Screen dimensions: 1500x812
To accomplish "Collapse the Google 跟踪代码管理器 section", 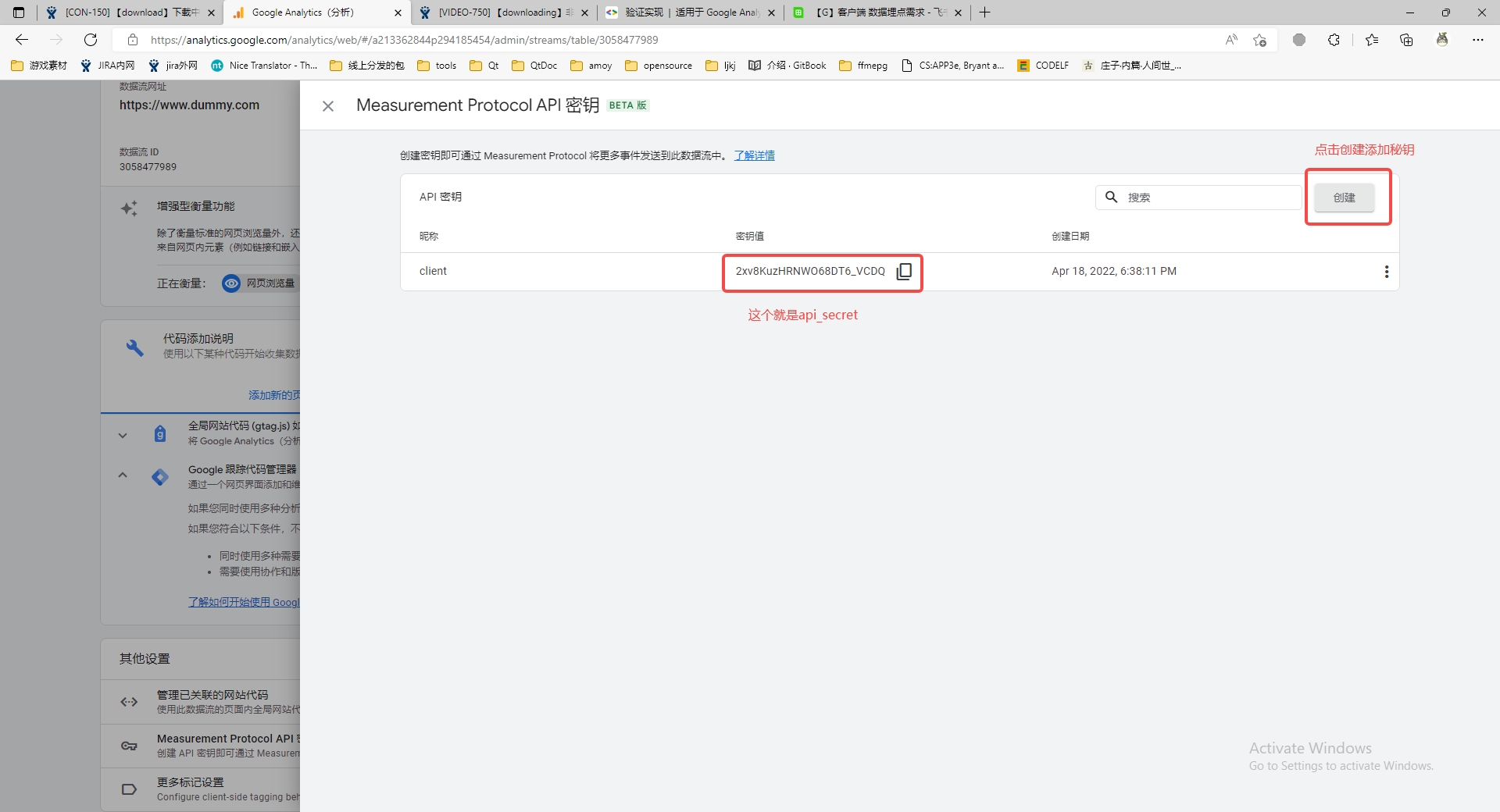I will 123,475.
